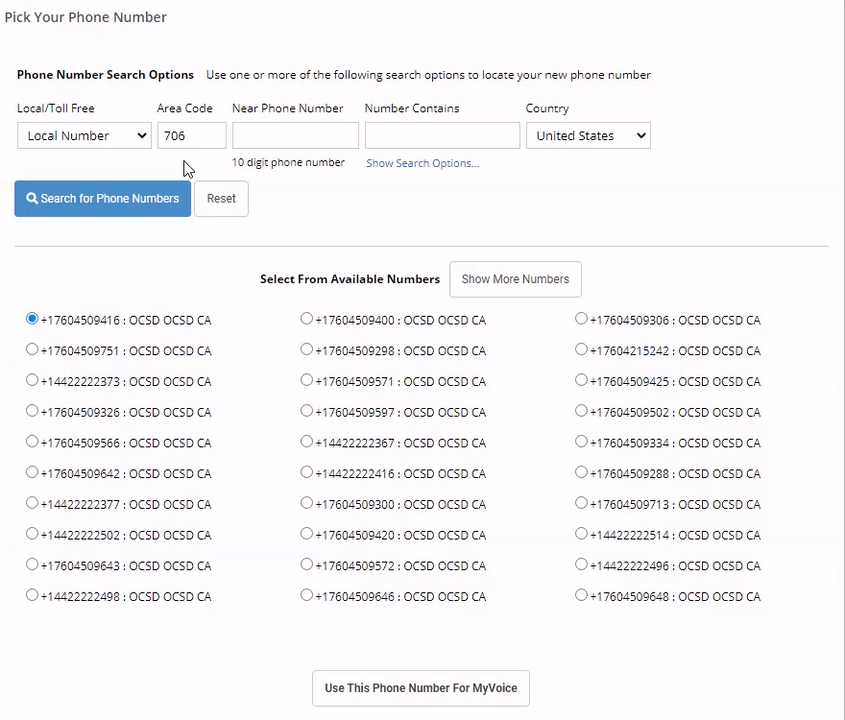The image size is (845, 720).
Task: Expand the Country dropdown
Action: pyautogui.click(x=588, y=136)
